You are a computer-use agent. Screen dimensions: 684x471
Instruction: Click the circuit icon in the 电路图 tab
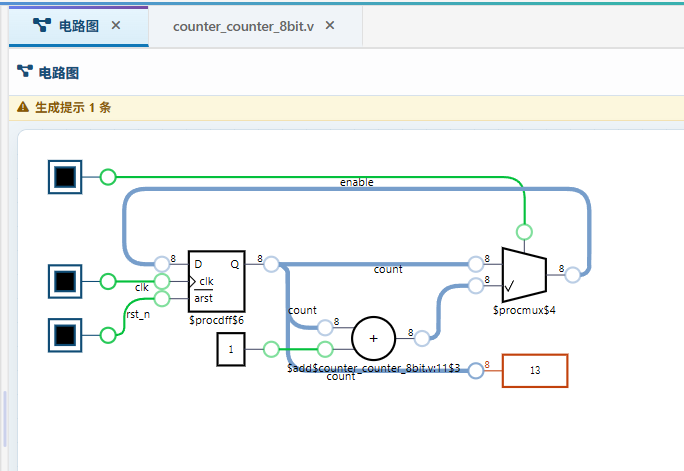point(42,25)
